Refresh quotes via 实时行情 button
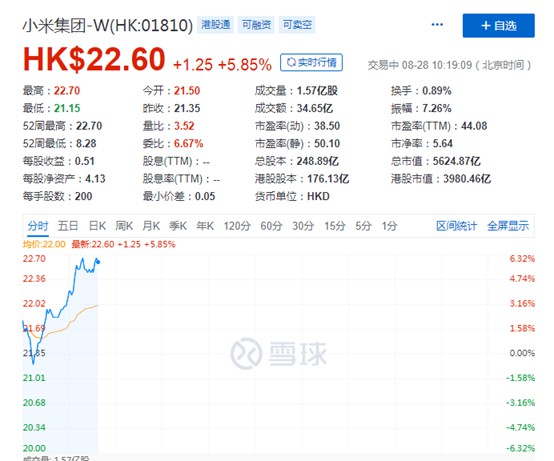This screenshot has height=461, width=554. click(x=311, y=63)
